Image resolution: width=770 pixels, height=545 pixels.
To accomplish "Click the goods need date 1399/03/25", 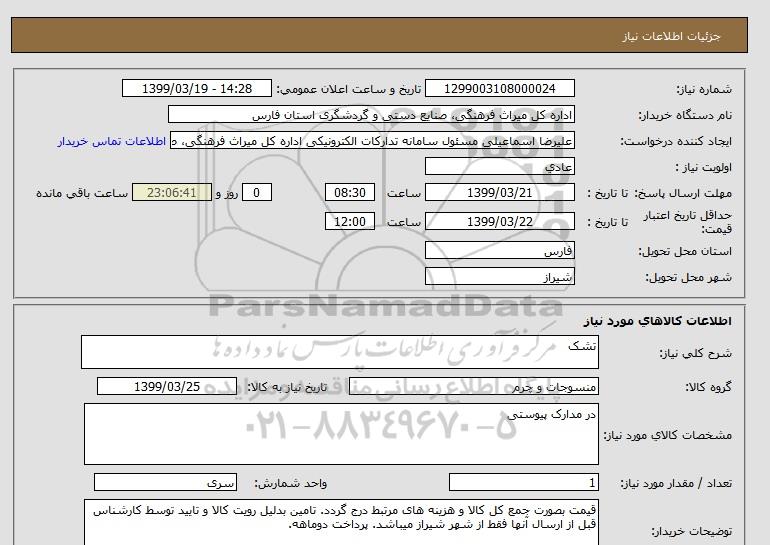I will tap(167, 386).
